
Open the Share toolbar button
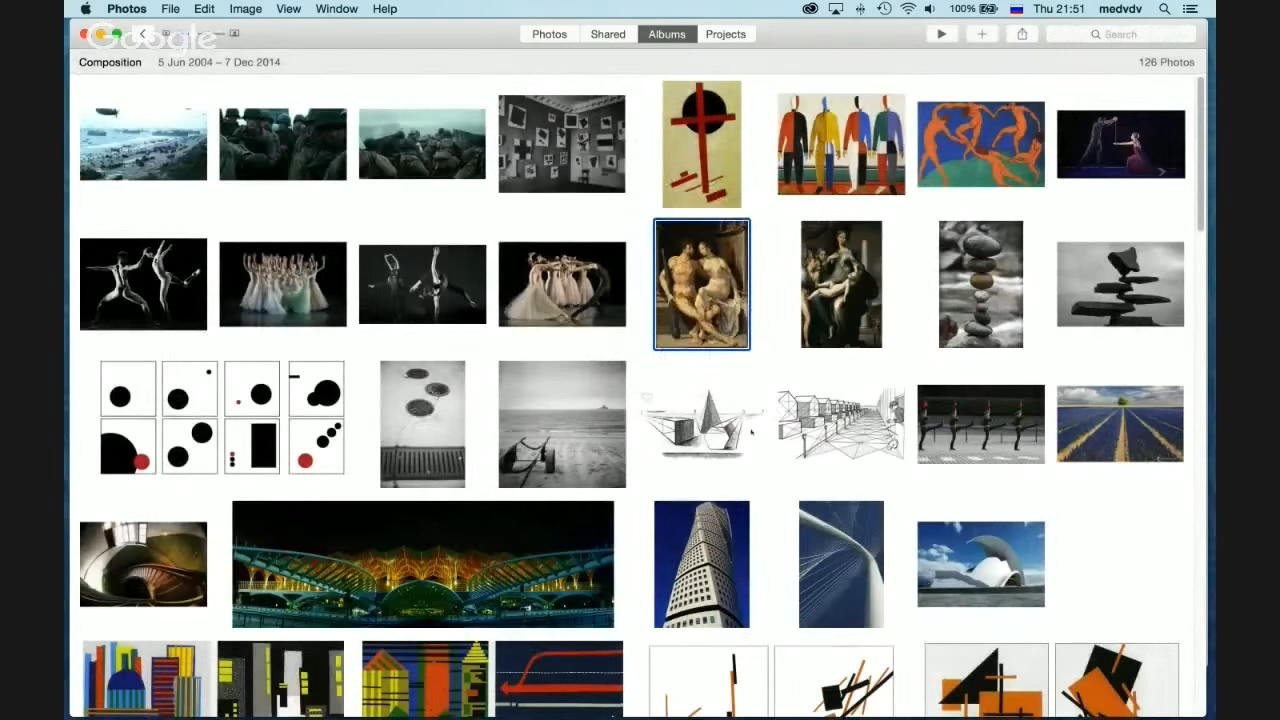tap(1022, 34)
